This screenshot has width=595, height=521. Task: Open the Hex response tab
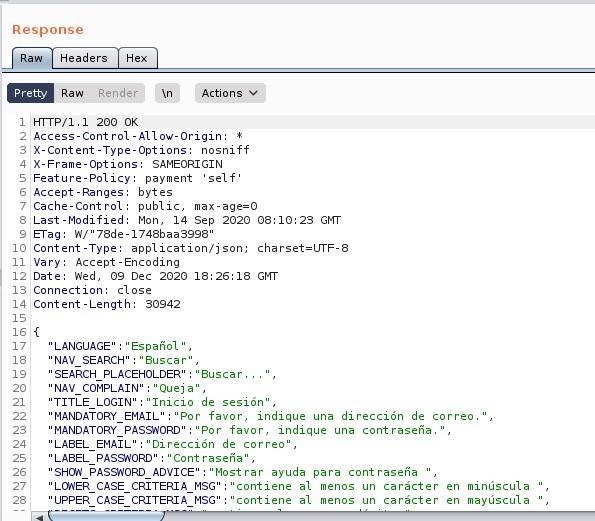[x=138, y=58]
